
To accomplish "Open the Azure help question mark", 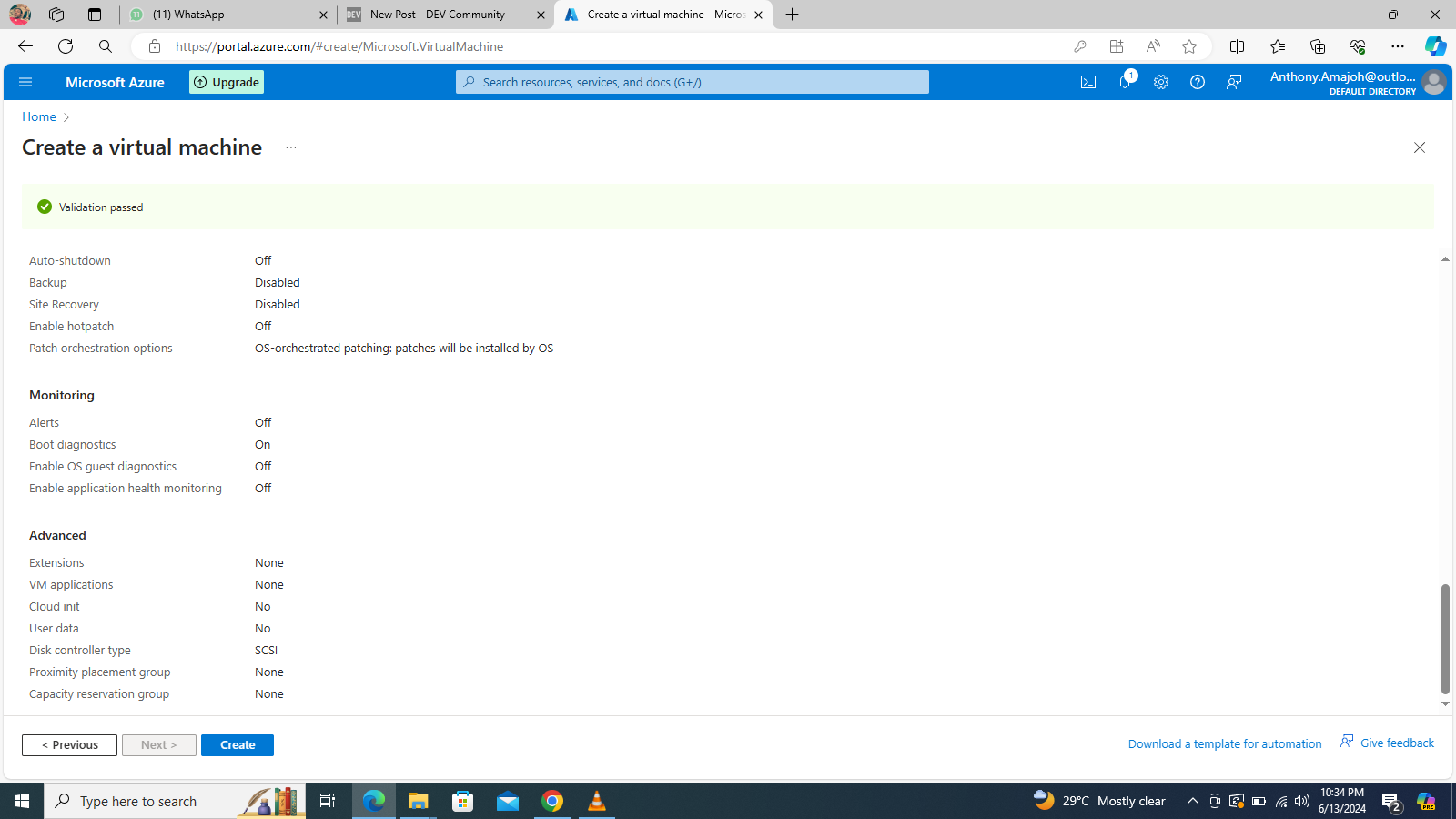I will click(1198, 82).
